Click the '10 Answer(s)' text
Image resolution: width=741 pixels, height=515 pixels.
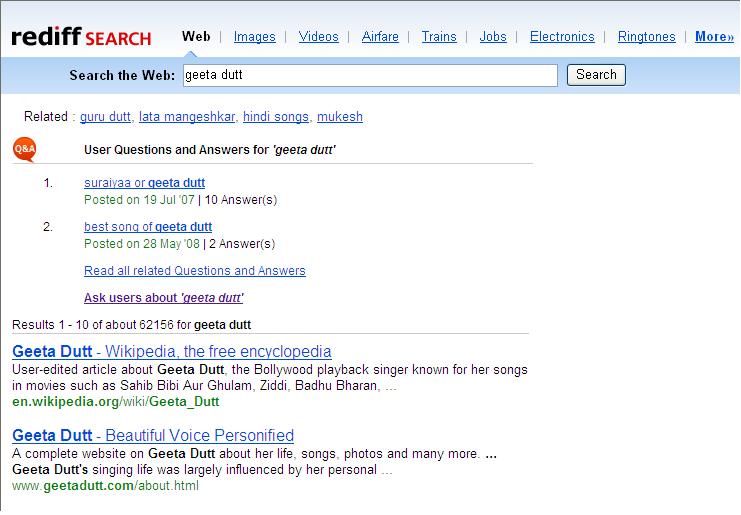[241, 200]
